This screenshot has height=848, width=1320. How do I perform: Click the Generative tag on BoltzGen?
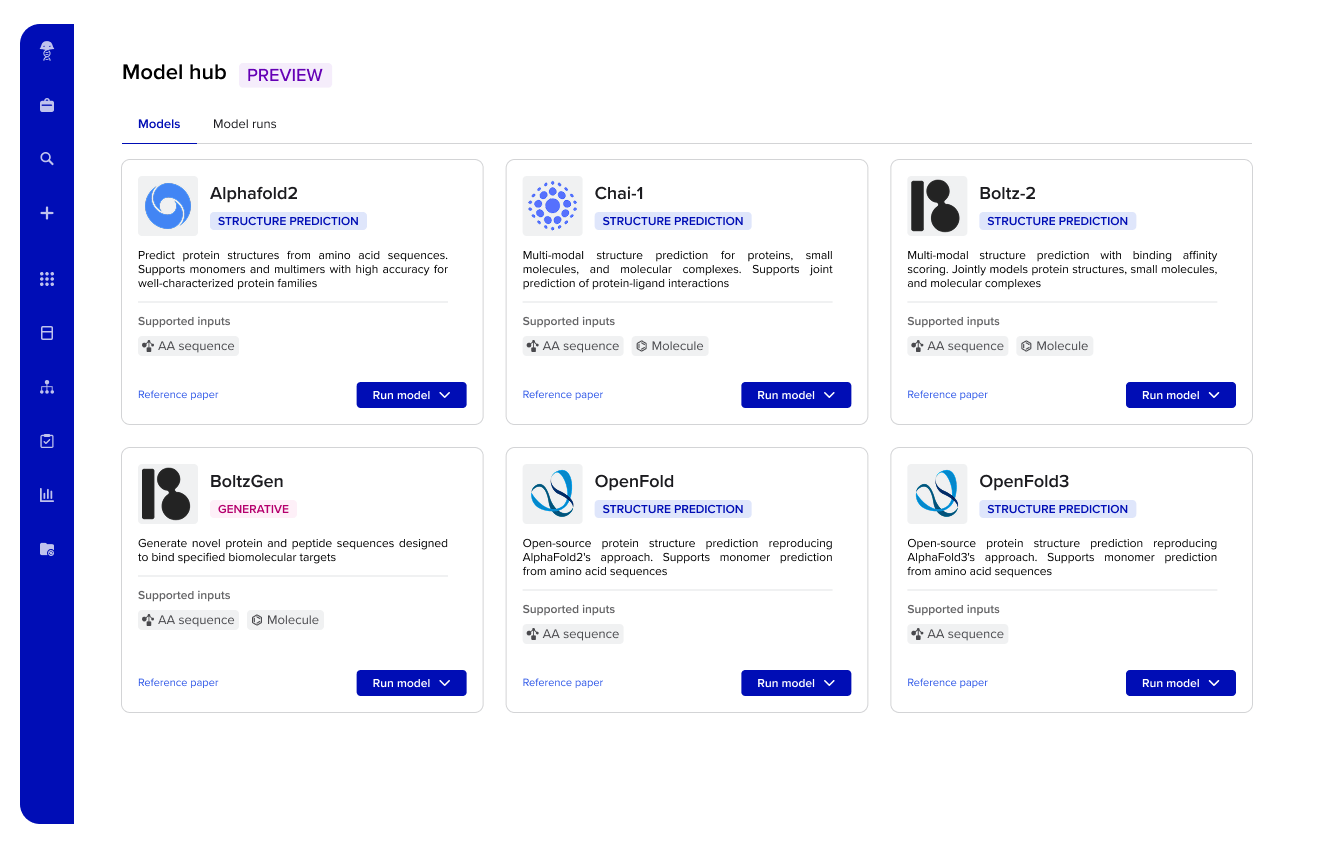(253, 509)
